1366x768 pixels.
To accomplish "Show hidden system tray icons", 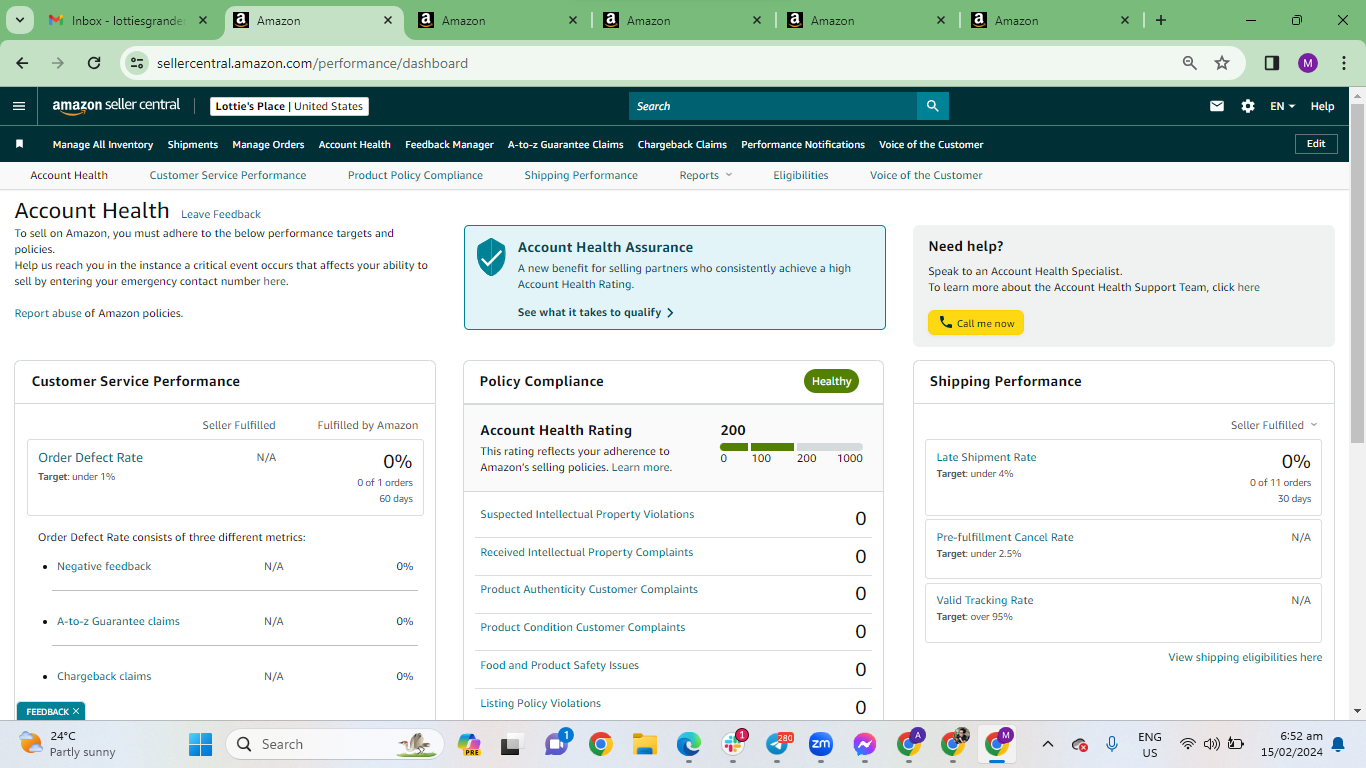I will (x=1048, y=744).
